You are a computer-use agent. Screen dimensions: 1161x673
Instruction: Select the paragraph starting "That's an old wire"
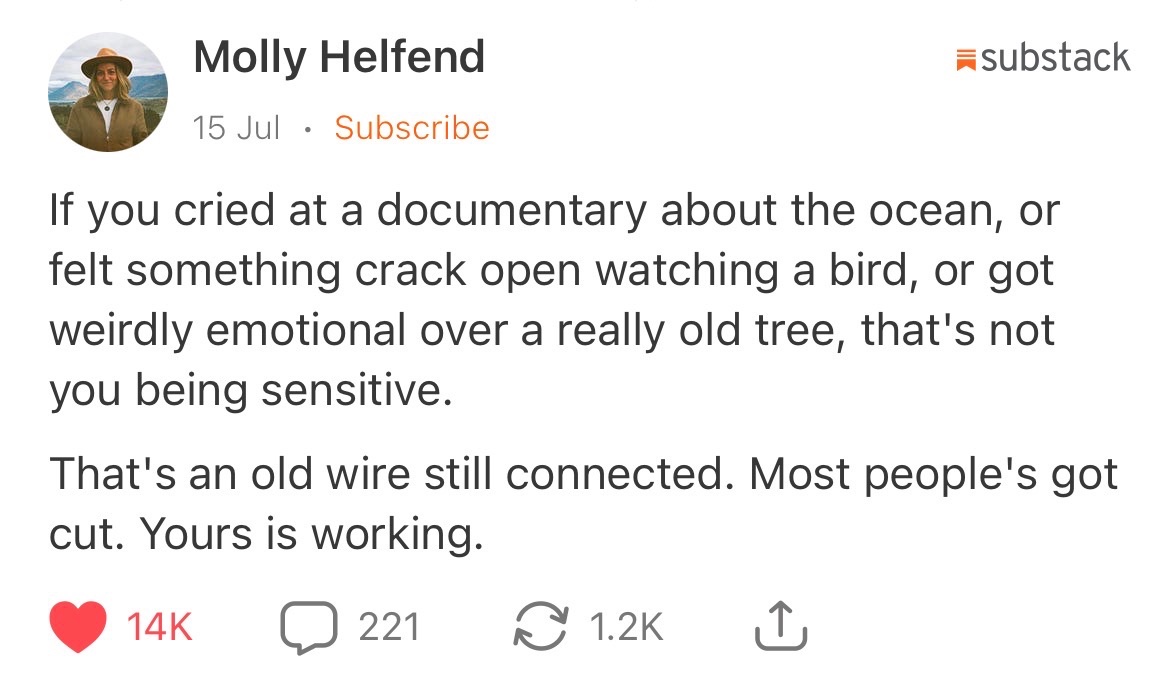(583, 503)
